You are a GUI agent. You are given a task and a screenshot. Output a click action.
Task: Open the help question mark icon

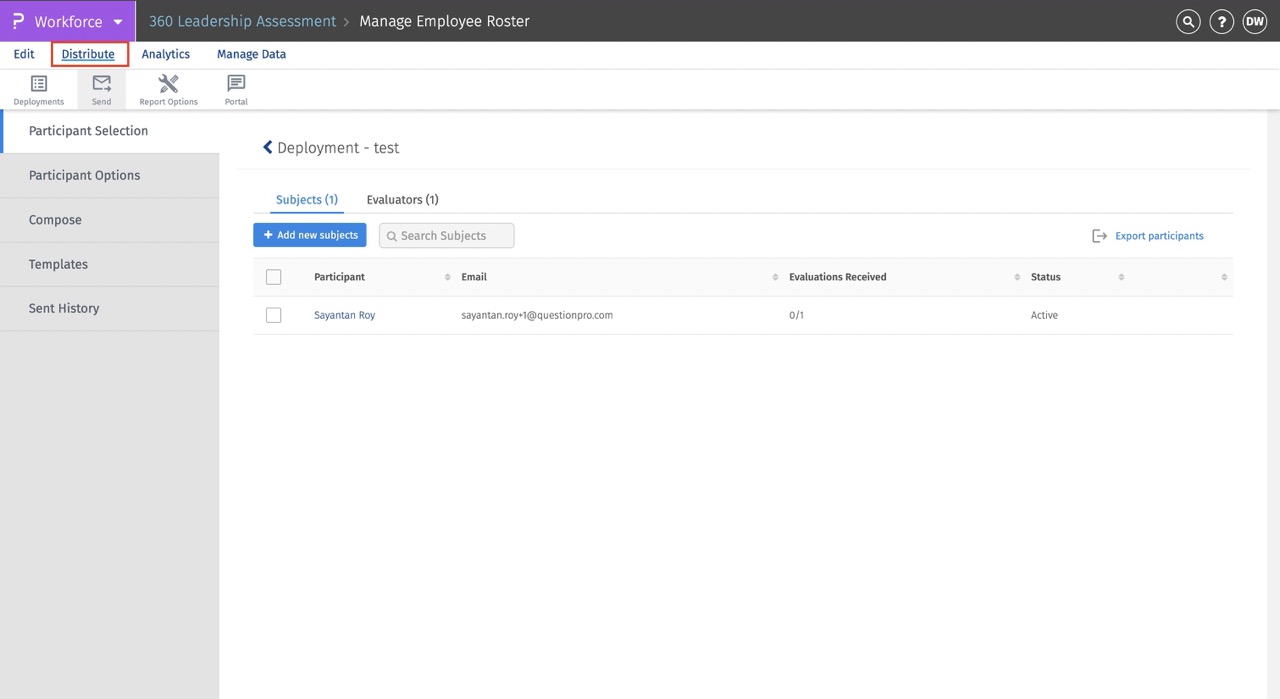click(1221, 22)
